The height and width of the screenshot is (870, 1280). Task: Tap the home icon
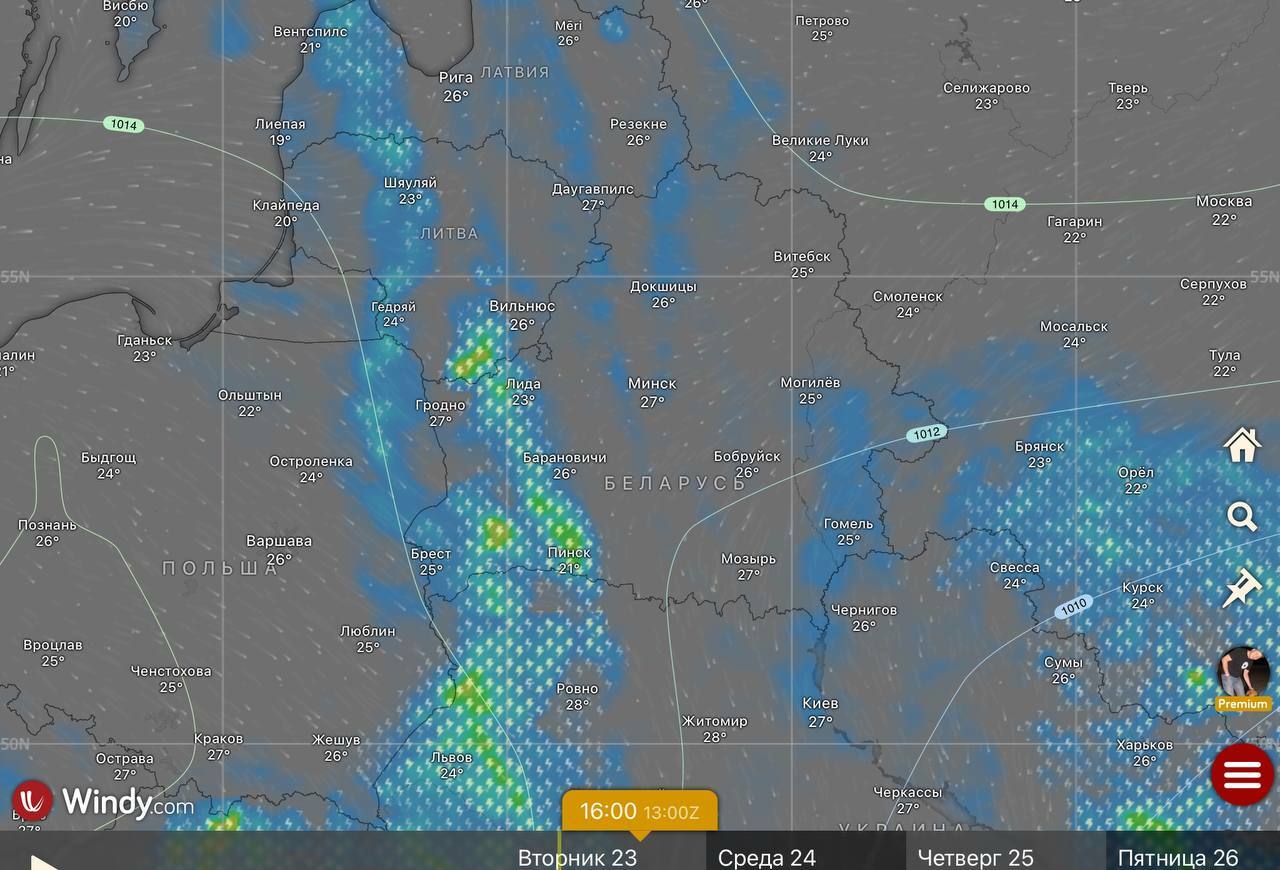tap(1241, 444)
